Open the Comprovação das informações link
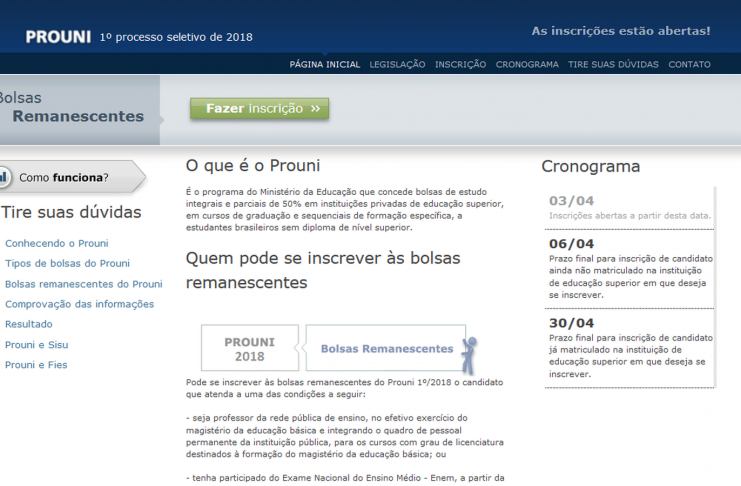This screenshot has height=486, width=741. 79,304
